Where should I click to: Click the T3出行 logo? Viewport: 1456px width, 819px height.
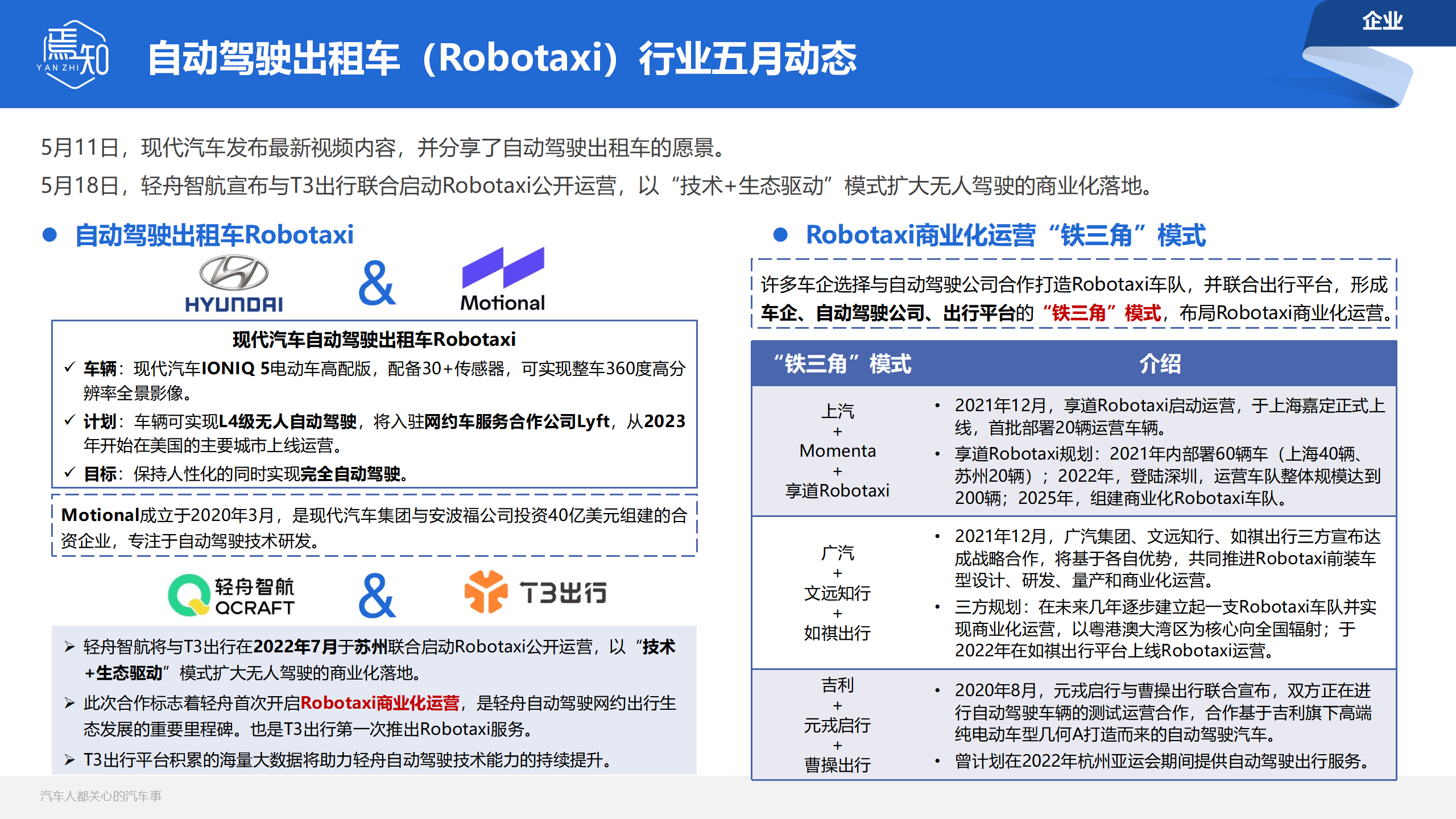pos(535,592)
